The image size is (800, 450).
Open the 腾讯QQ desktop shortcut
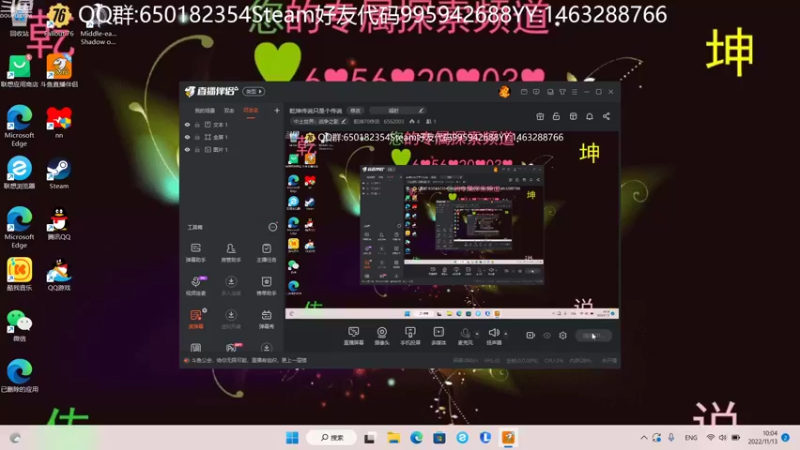[x=59, y=223]
